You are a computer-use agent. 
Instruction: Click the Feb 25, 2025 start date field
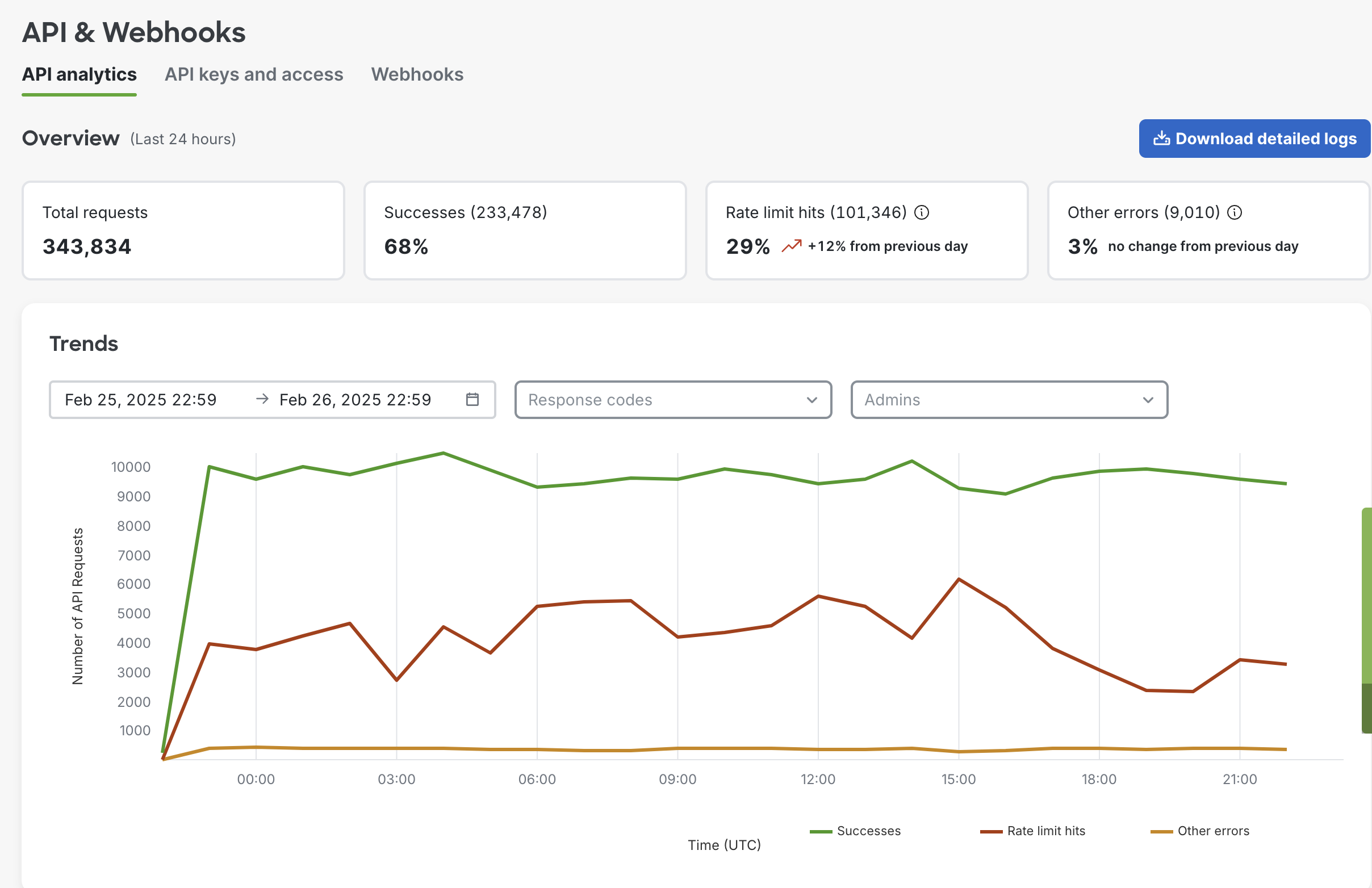[x=140, y=399]
